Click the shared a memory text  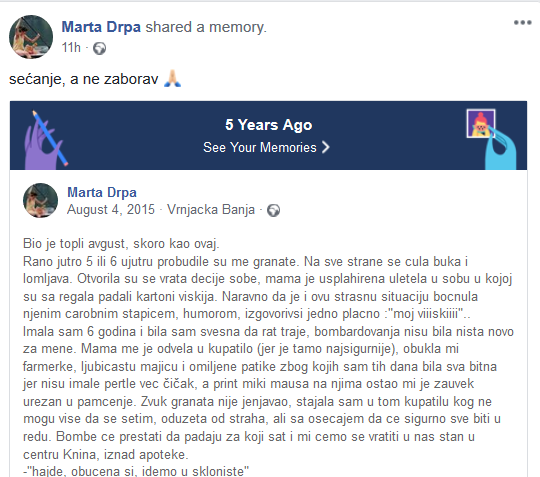pos(206,27)
